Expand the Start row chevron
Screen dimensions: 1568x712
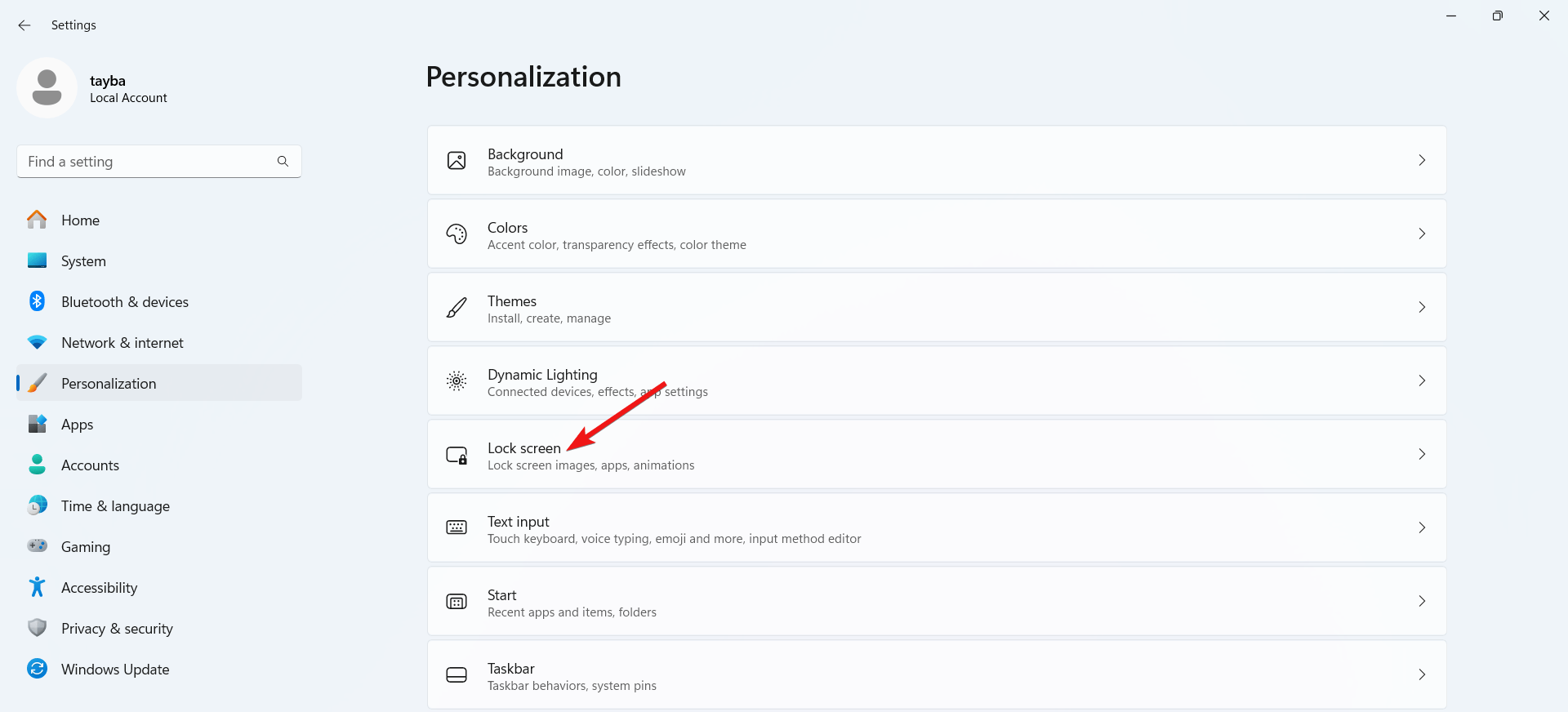pos(1422,601)
